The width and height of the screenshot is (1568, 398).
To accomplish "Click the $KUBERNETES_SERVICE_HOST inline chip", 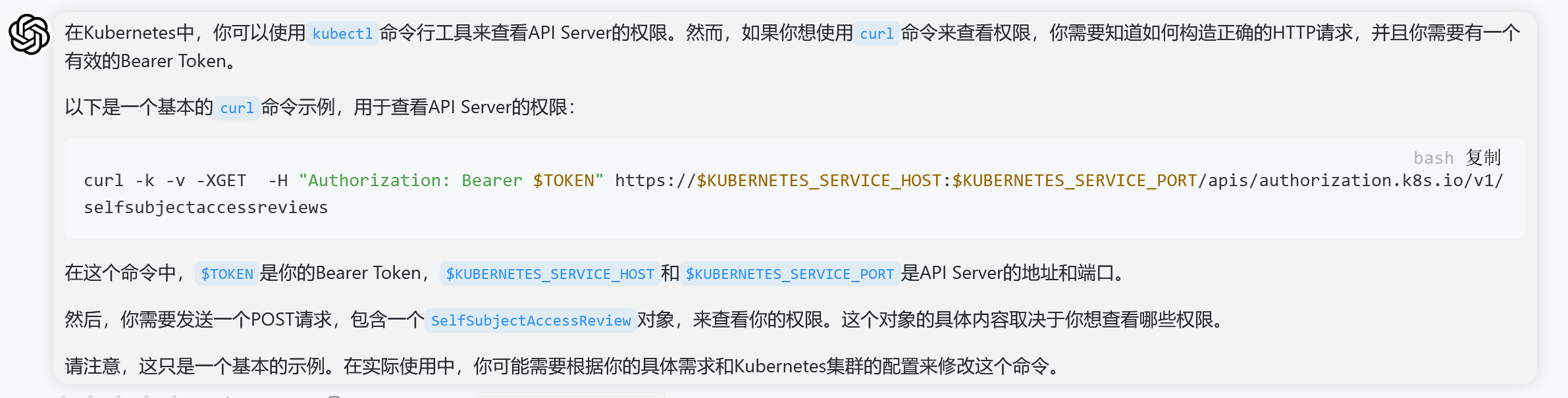I will click(550, 274).
